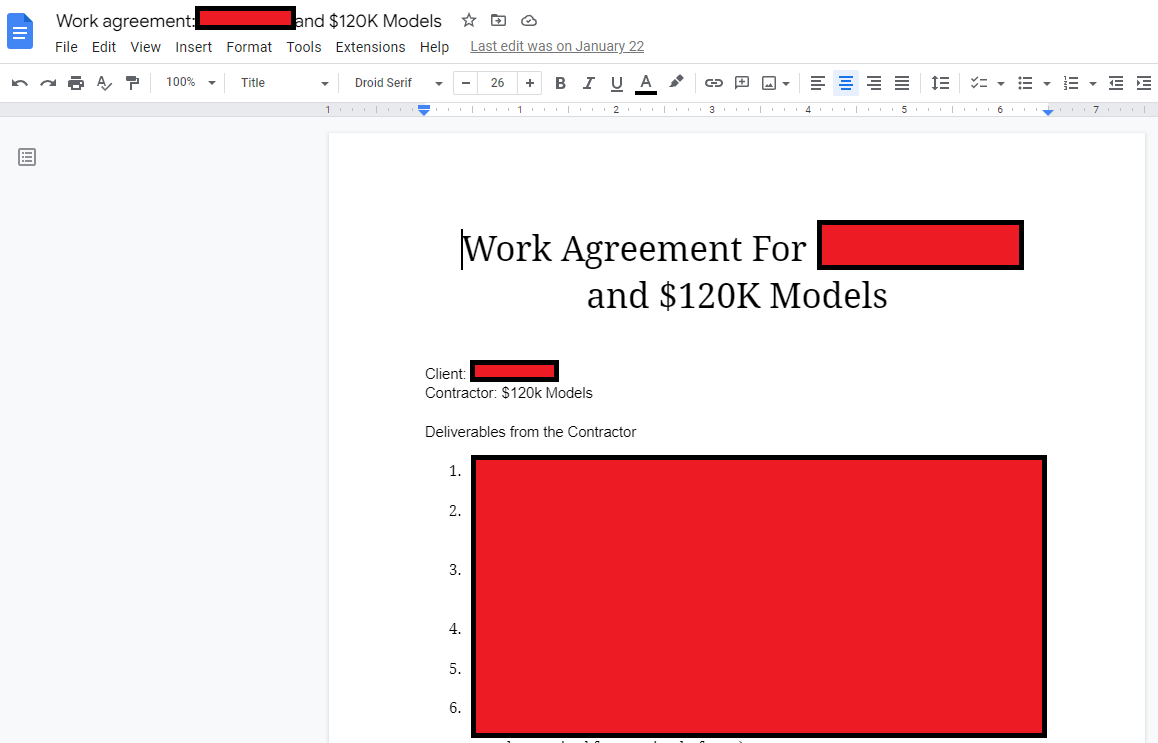The image size is (1158, 743).
Task: Add a comment with speech bubble icon
Action: (x=741, y=83)
